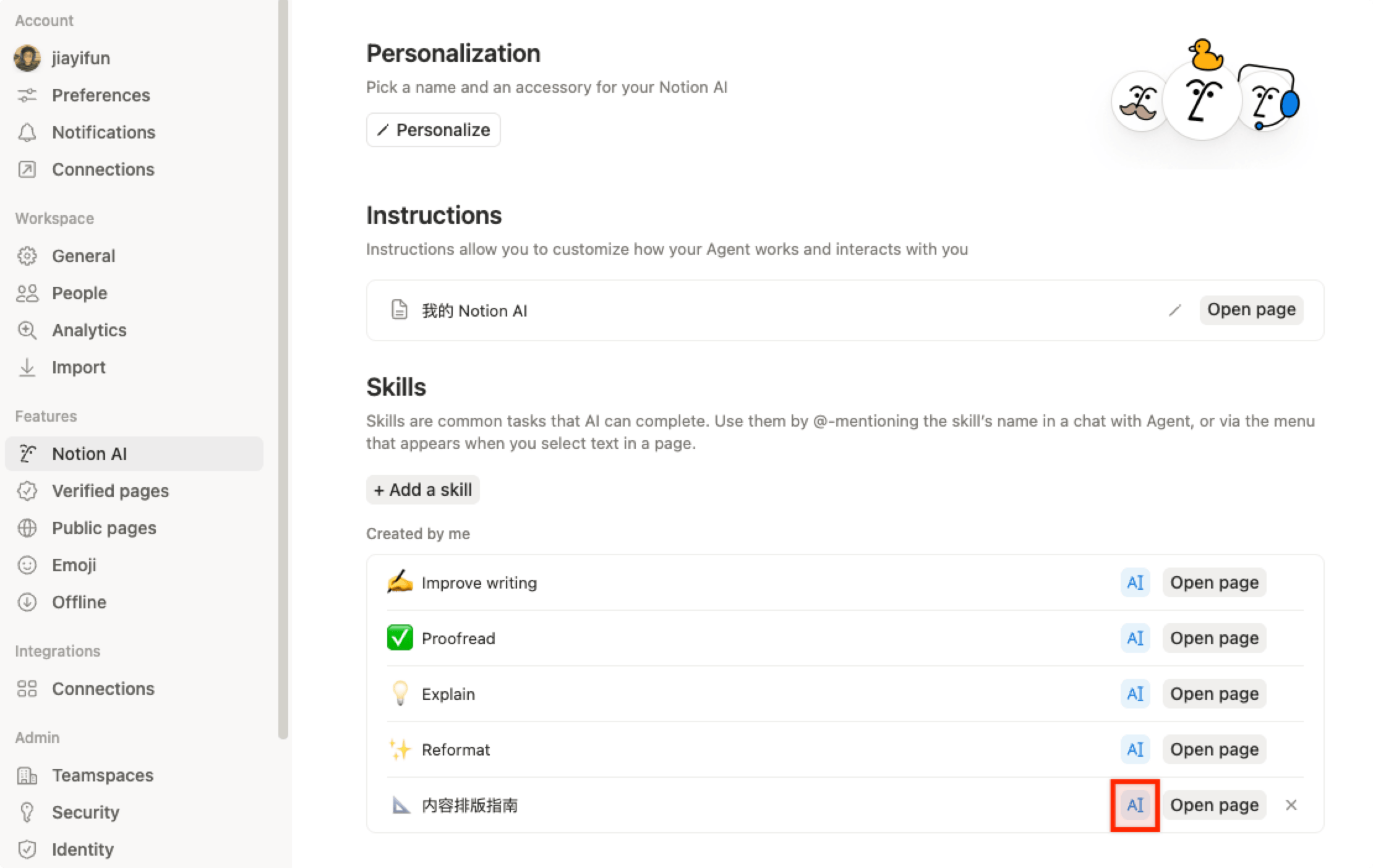Click the AI toggle icon for 内容排版指南 skill

(1135, 805)
